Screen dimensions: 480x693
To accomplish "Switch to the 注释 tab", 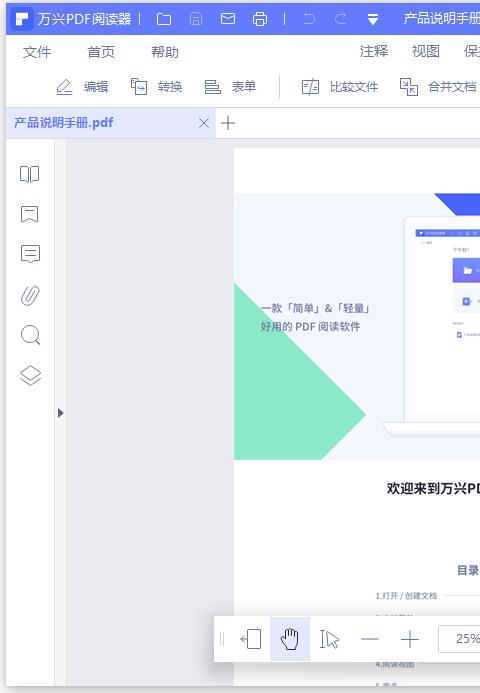I will point(374,51).
